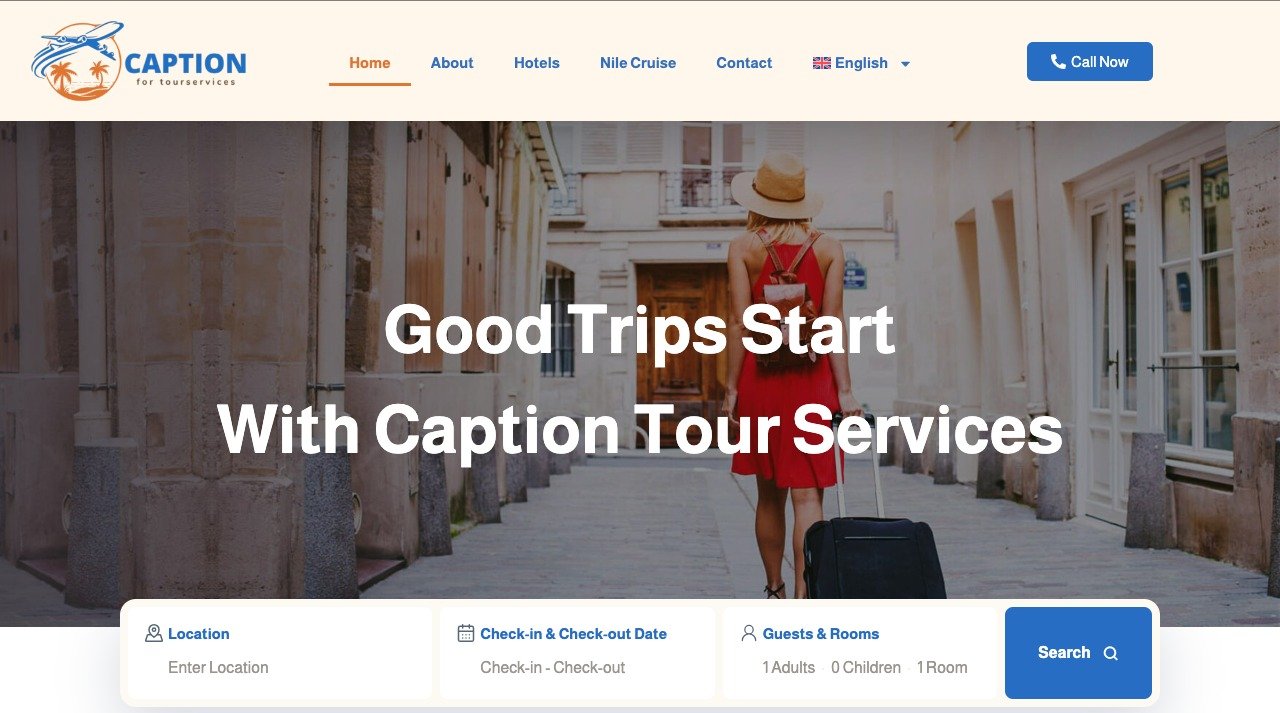Select the 0 Children value
The width and height of the screenshot is (1280, 713).
tap(866, 667)
